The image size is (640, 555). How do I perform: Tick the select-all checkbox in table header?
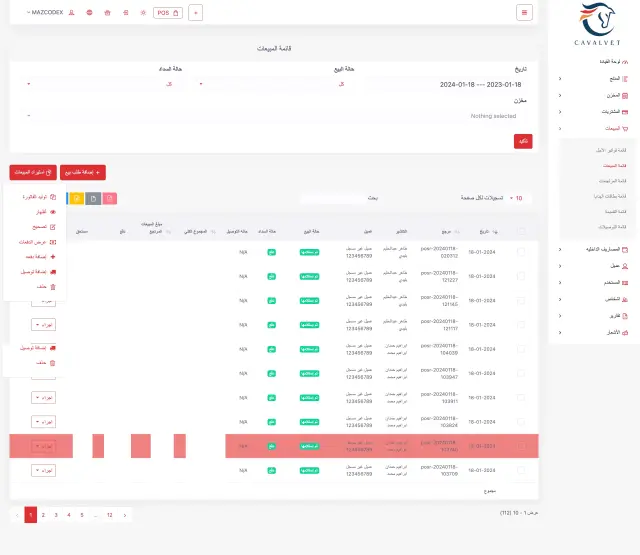coord(521,231)
